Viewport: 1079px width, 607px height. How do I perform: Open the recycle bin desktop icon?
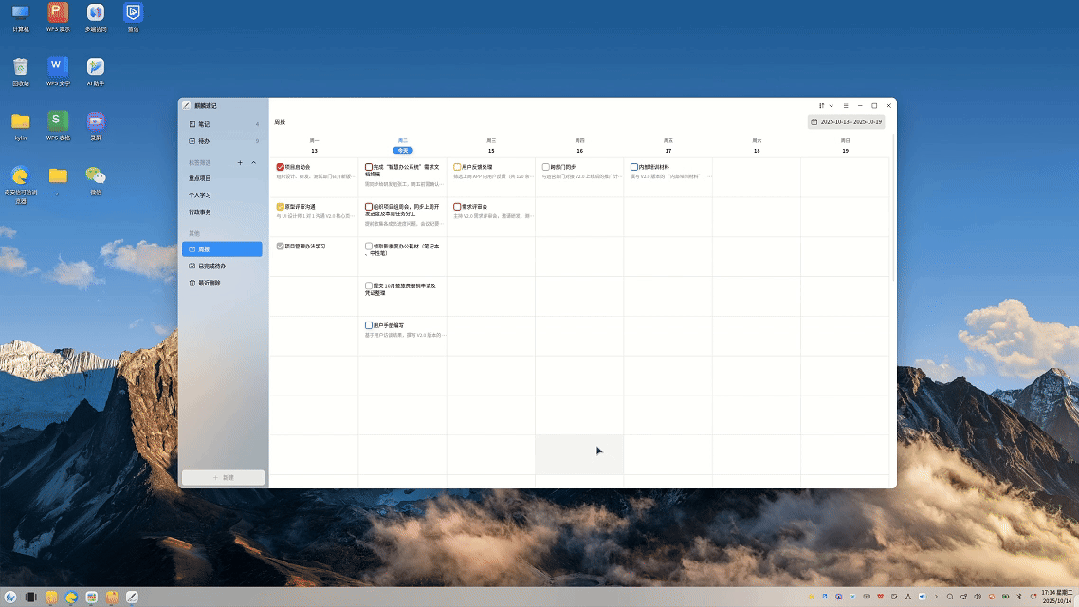coord(20,67)
